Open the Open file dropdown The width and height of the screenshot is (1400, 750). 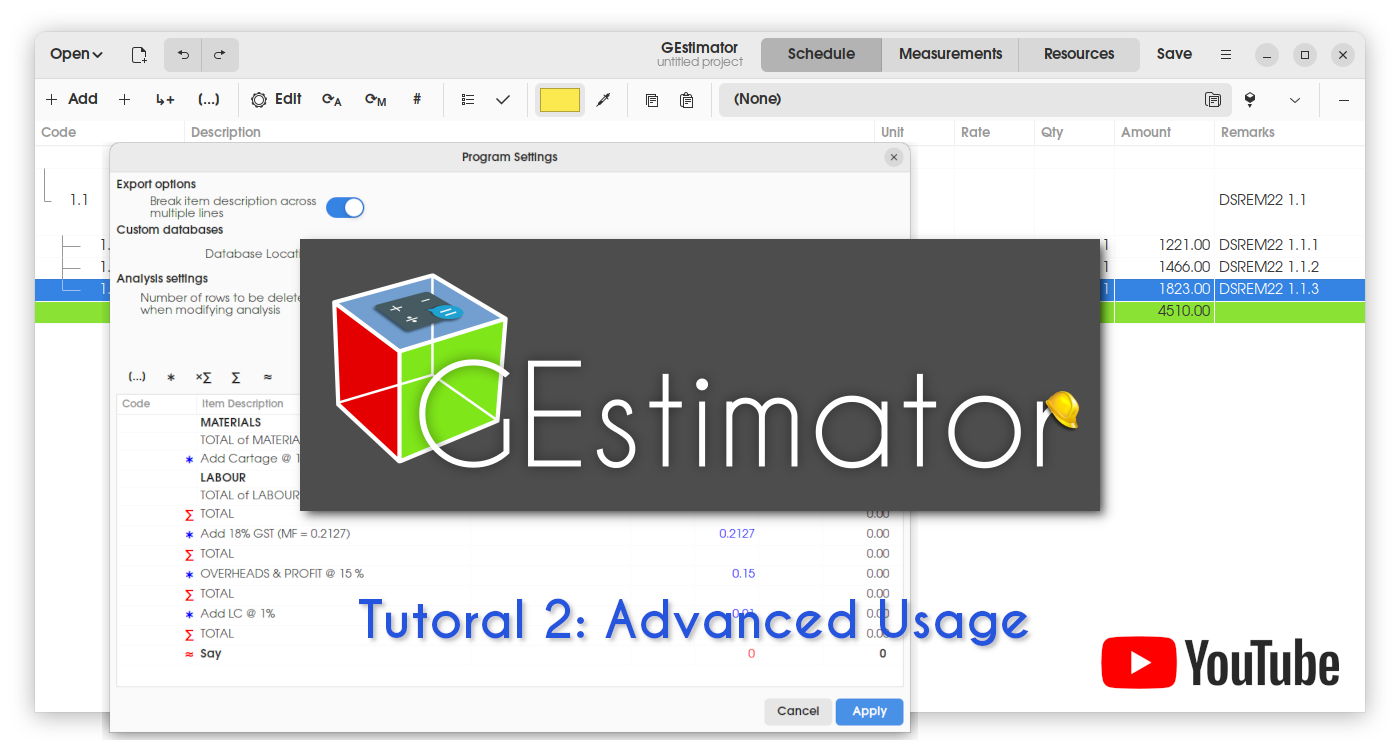(77, 55)
